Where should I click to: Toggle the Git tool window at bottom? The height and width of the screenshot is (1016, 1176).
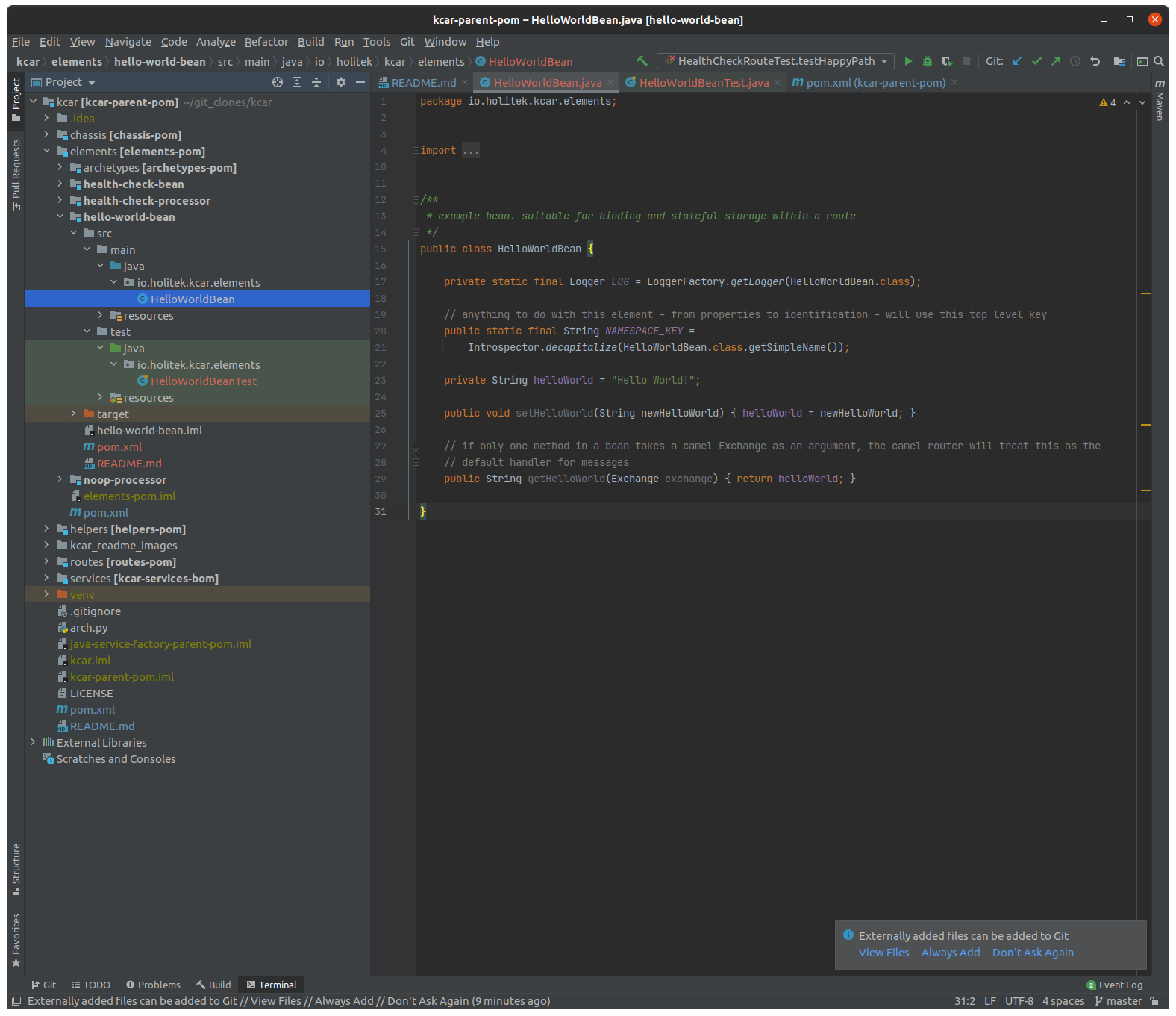point(44,985)
